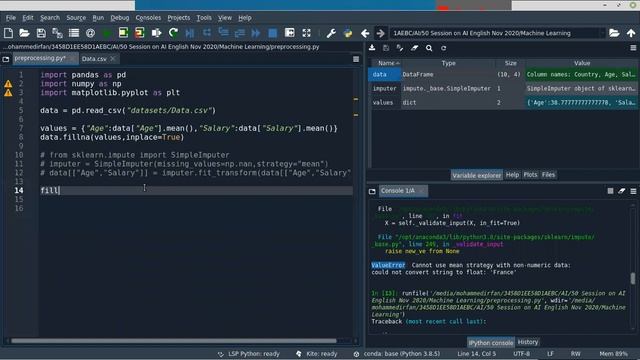Browse a working directory folder icon

tap(614, 33)
